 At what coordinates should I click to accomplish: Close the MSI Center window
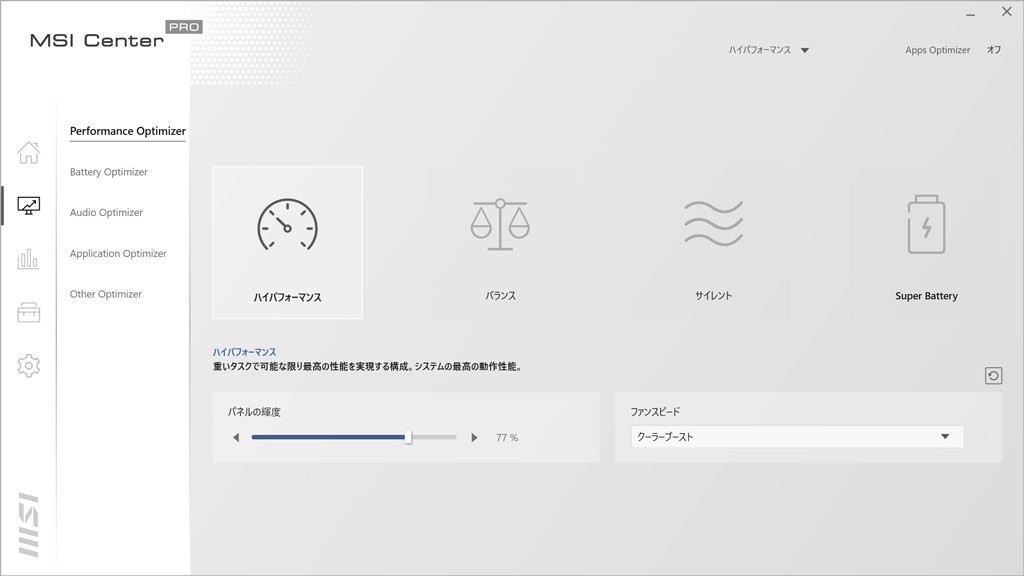coord(1007,12)
